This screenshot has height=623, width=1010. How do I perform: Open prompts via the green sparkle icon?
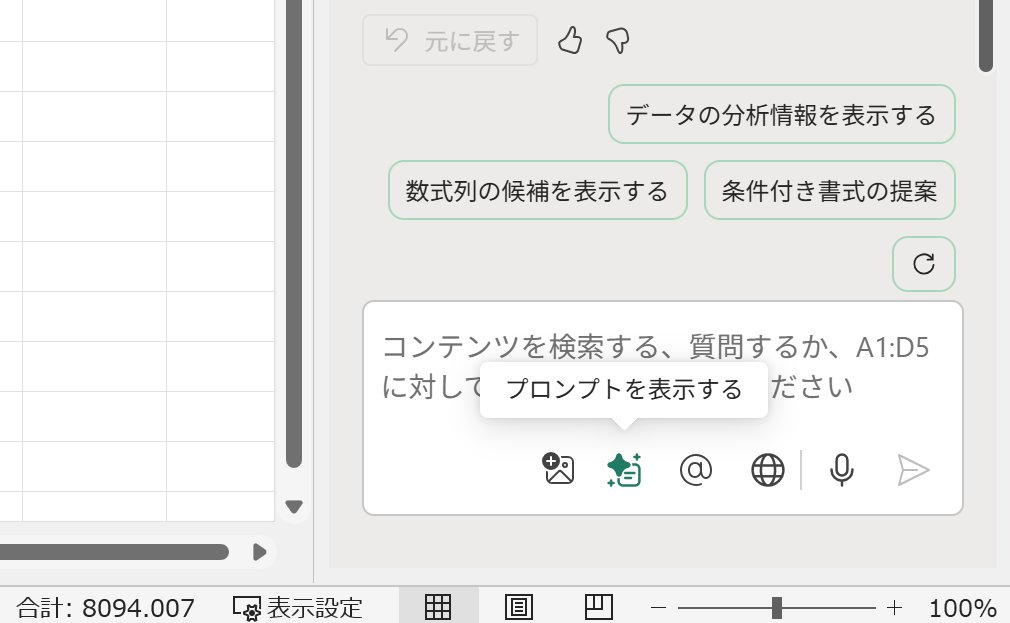622,470
